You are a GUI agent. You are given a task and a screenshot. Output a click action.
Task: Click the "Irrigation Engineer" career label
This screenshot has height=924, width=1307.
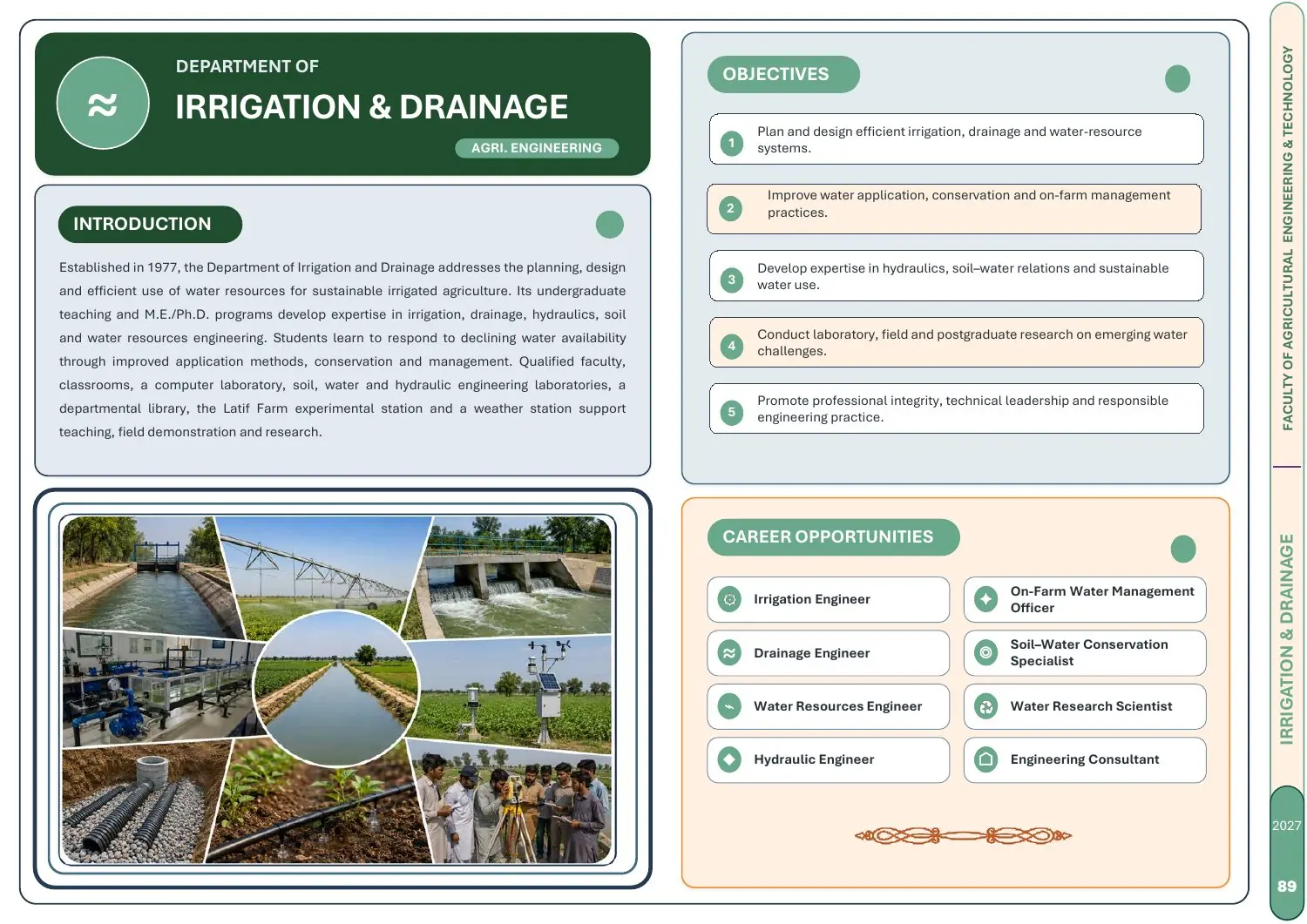812,599
